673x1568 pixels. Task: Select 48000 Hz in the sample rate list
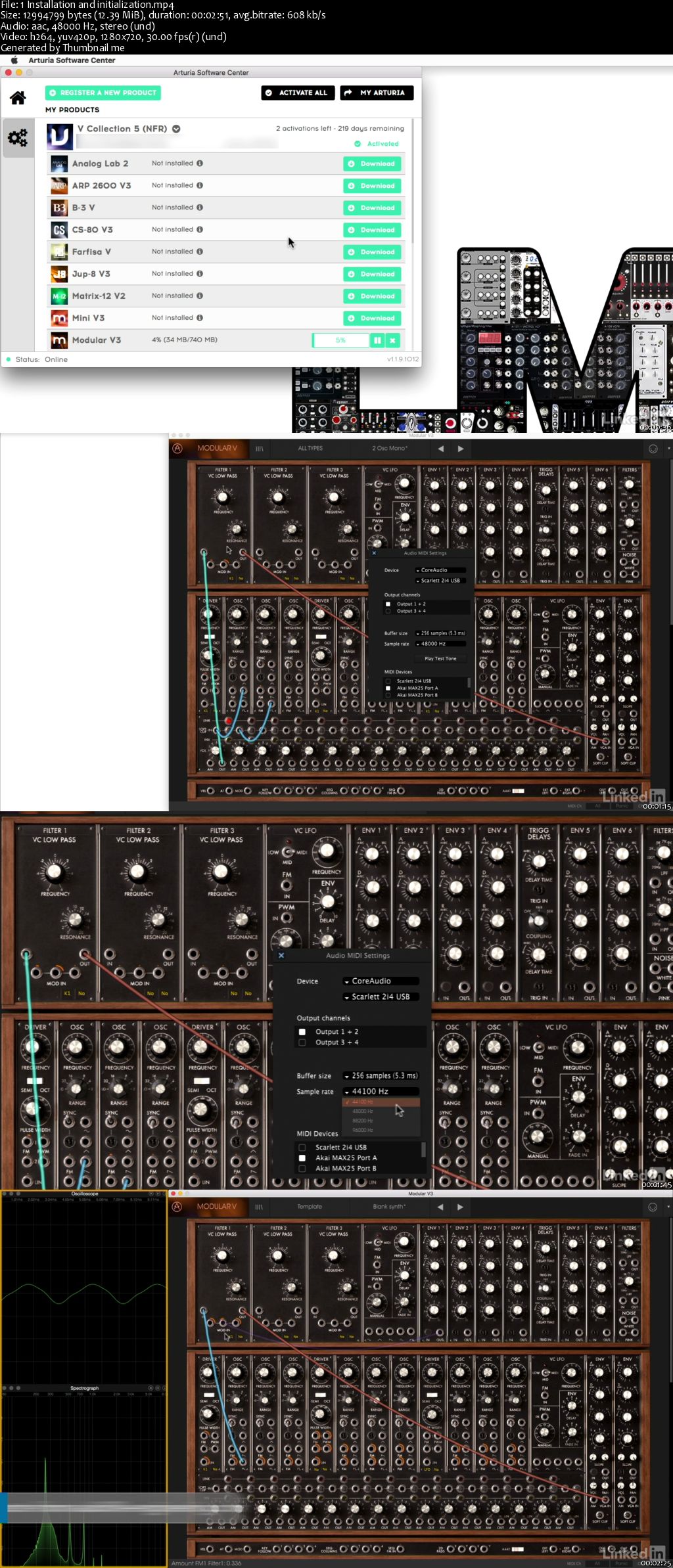point(381,1111)
